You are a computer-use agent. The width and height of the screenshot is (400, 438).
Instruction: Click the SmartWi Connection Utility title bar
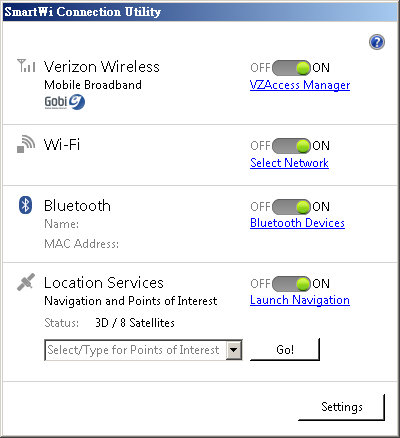point(200,12)
